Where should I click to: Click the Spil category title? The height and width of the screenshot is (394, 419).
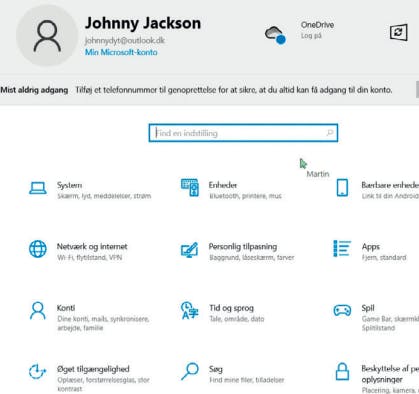(368, 308)
